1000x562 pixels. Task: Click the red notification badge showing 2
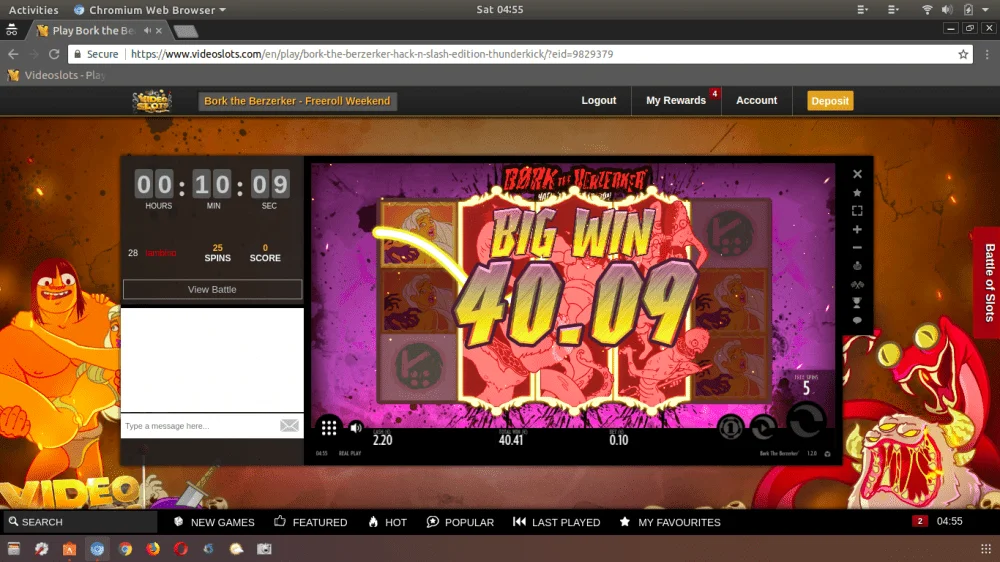920,521
